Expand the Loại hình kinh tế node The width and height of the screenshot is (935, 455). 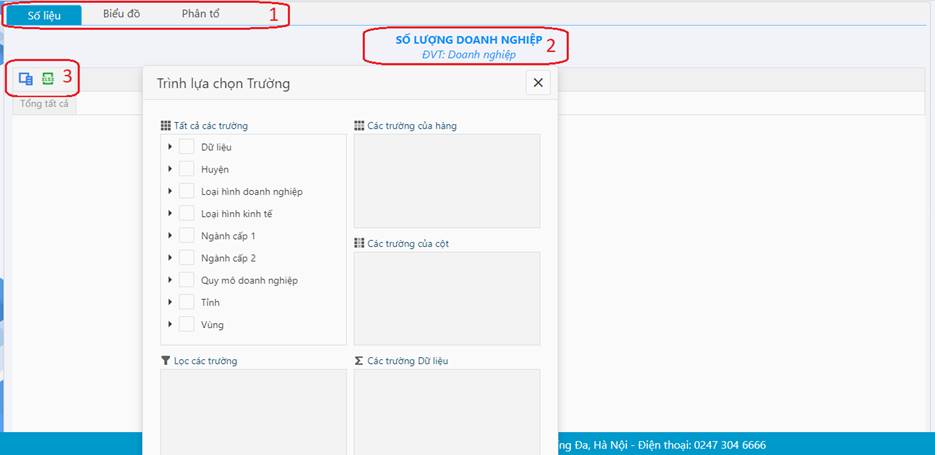[170, 213]
